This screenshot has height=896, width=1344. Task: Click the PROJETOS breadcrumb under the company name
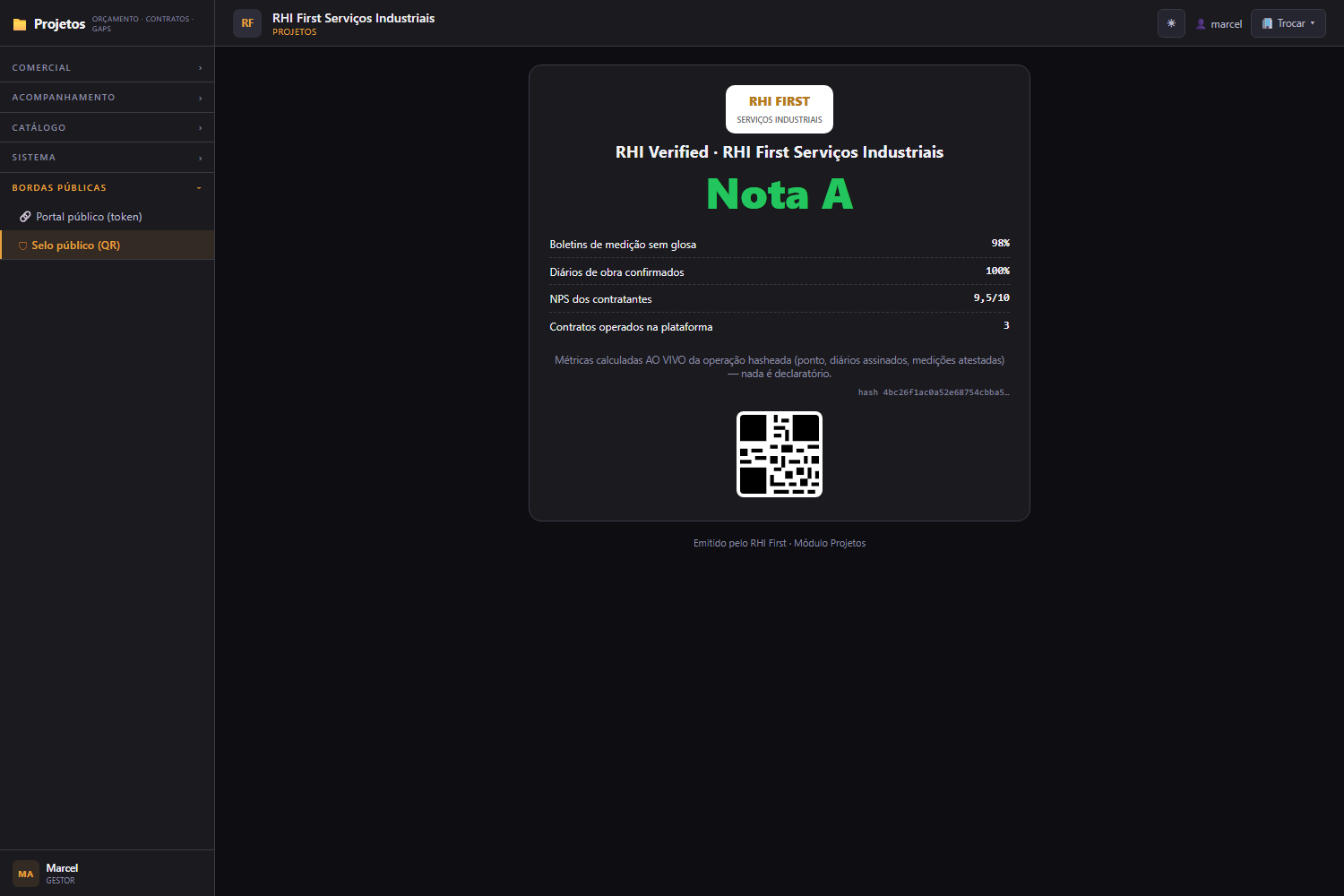pyautogui.click(x=295, y=32)
